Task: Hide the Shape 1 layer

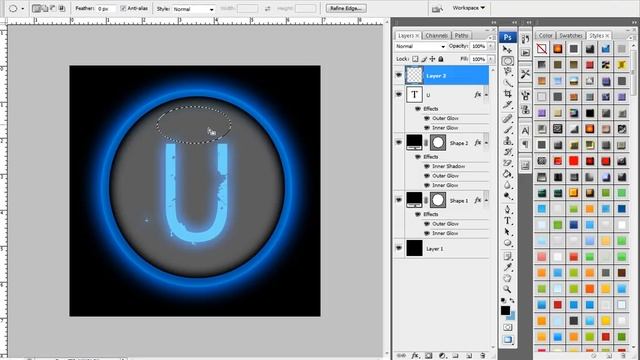Action: [x=399, y=200]
